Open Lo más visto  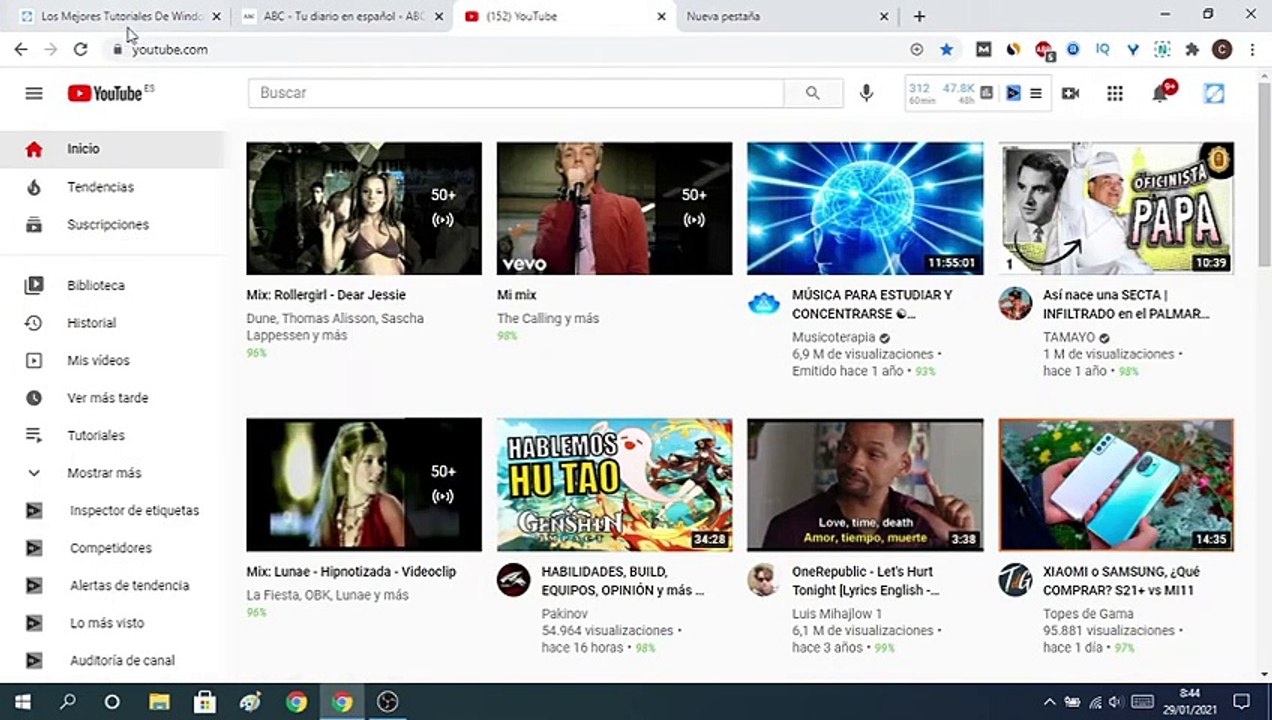(113, 623)
